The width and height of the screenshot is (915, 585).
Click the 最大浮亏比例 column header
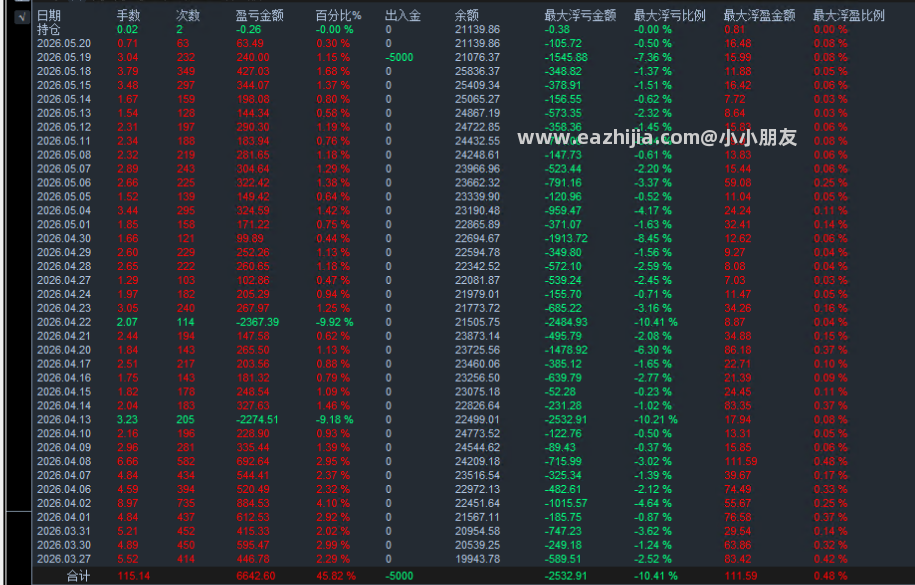(670, 16)
